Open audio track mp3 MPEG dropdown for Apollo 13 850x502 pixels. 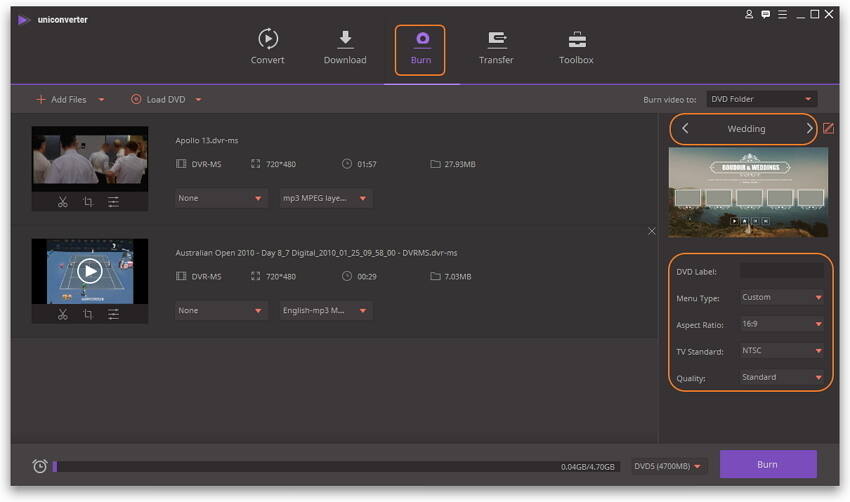[325, 198]
